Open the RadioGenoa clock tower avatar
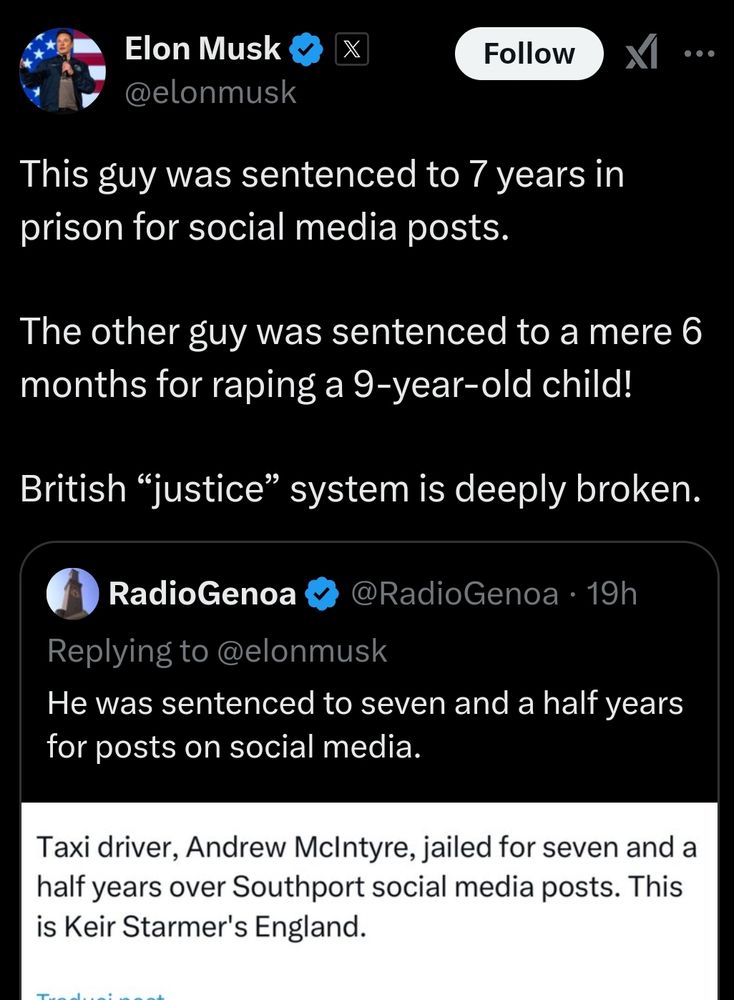The width and height of the screenshot is (734, 1000). point(73,594)
